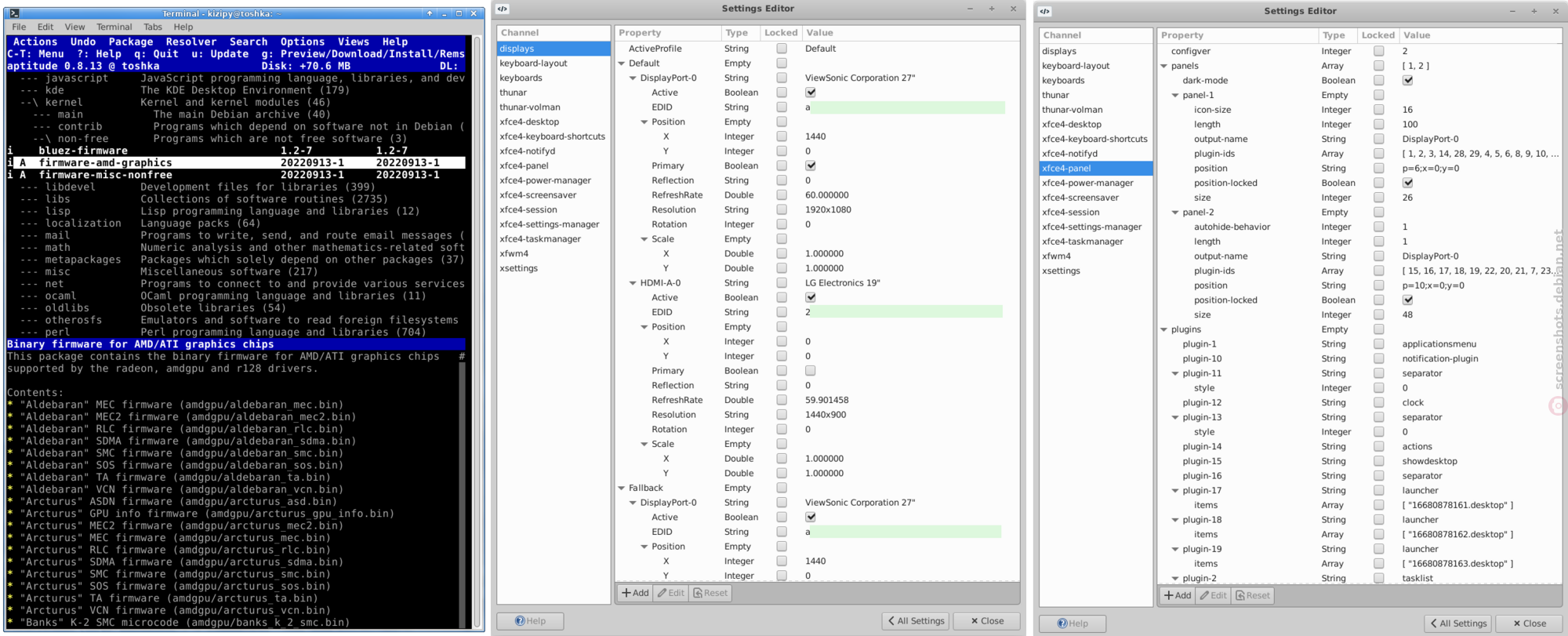Select the bluez-firmware package row
Screen dimensions: 1568x636
pyautogui.click(x=236, y=151)
